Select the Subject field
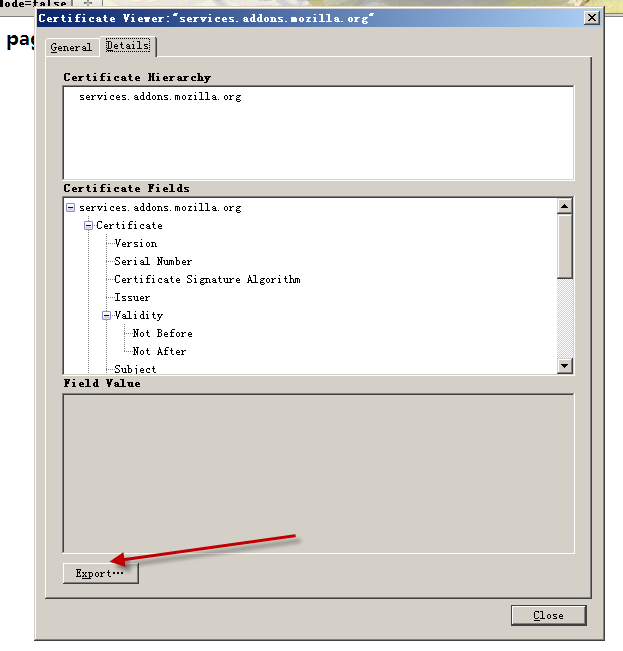623x651 pixels. (135, 369)
